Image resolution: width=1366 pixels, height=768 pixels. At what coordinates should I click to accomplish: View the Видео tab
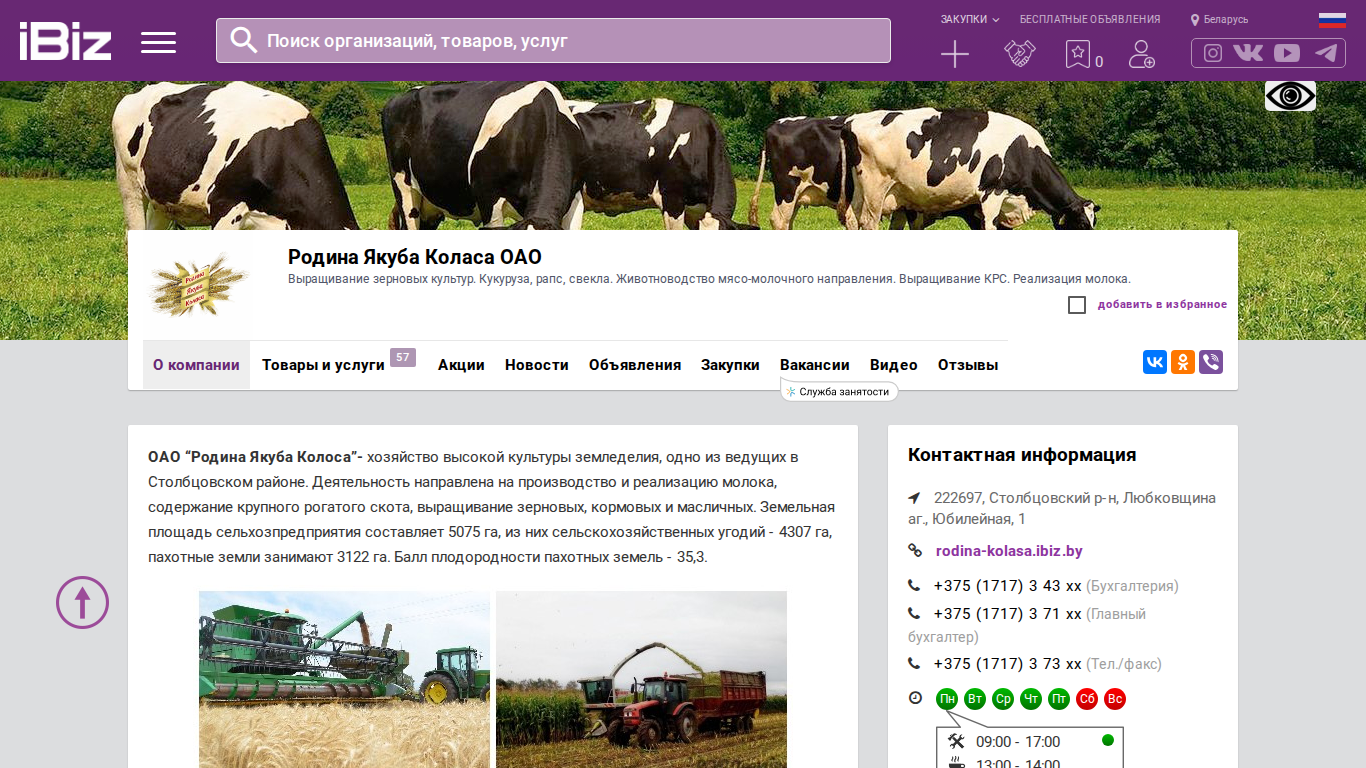894,365
